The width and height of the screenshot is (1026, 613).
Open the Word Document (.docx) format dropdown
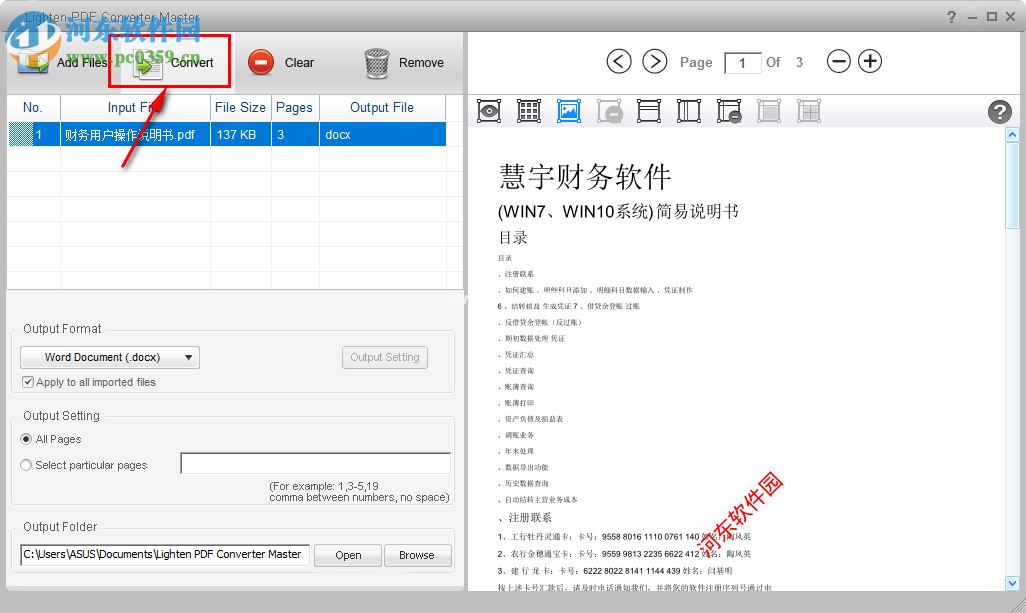pos(110,357)
